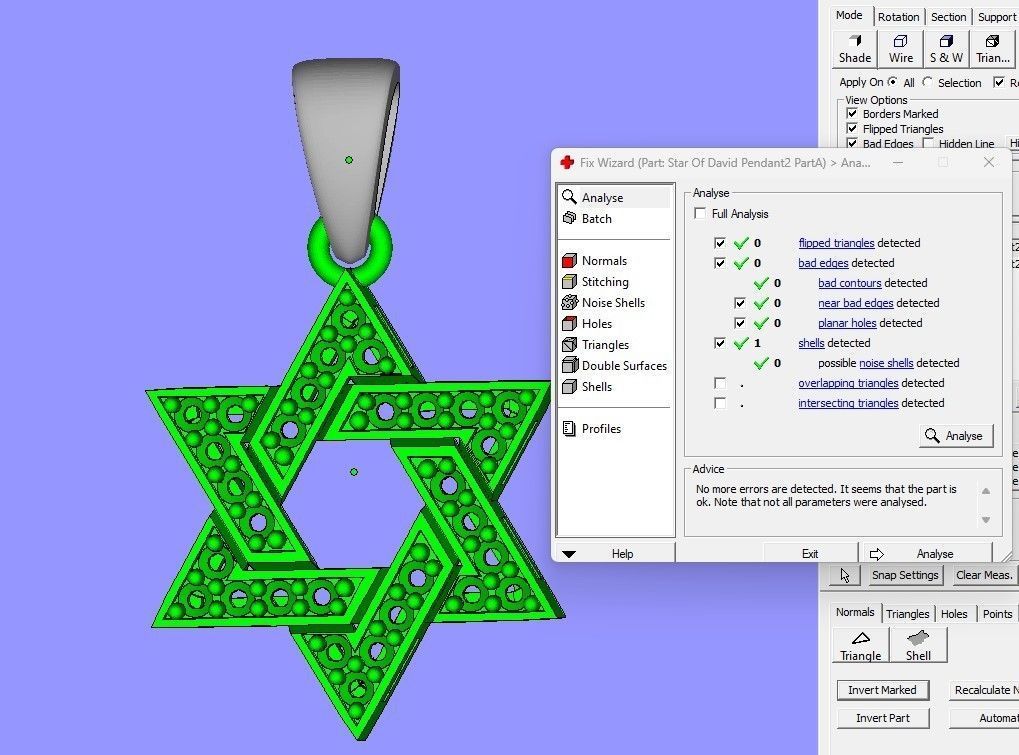Toggle shells detection checkbox
The image size is (1019, 755).
point(719,343)
